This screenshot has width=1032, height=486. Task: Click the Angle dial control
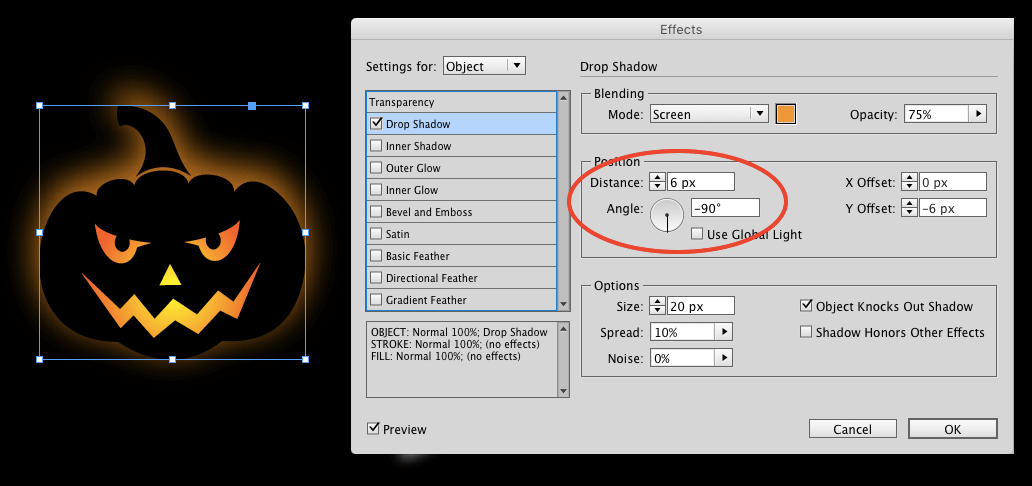point(667,215)
